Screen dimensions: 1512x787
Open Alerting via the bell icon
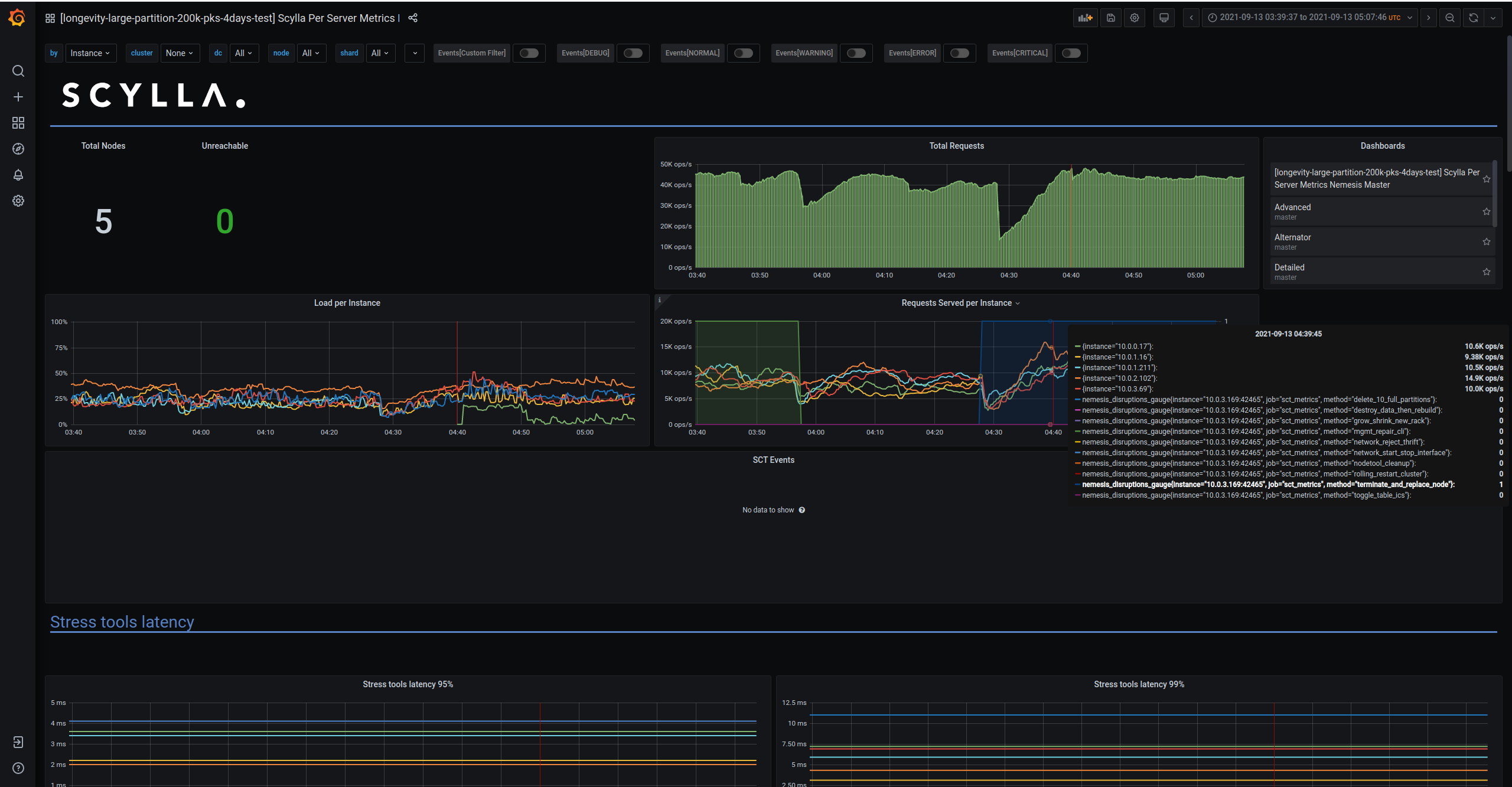click(18, 175)
